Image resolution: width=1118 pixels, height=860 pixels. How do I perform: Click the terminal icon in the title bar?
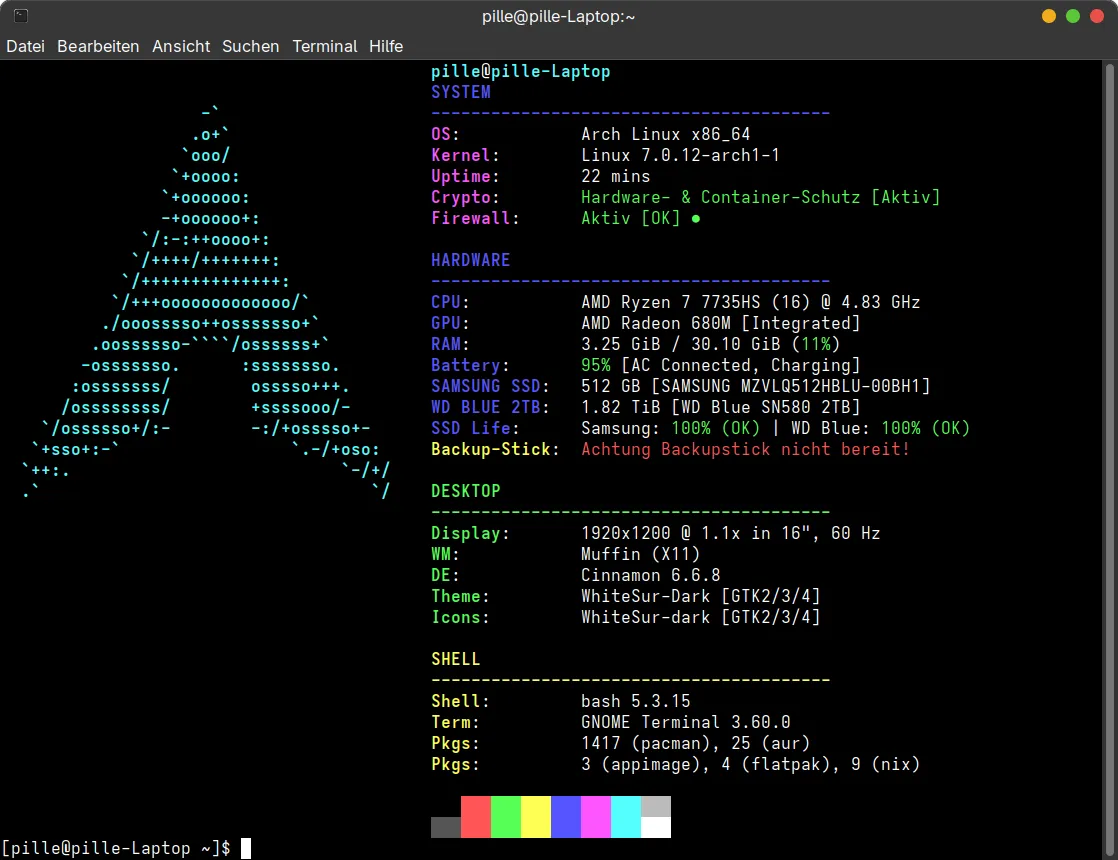point(21,16)
